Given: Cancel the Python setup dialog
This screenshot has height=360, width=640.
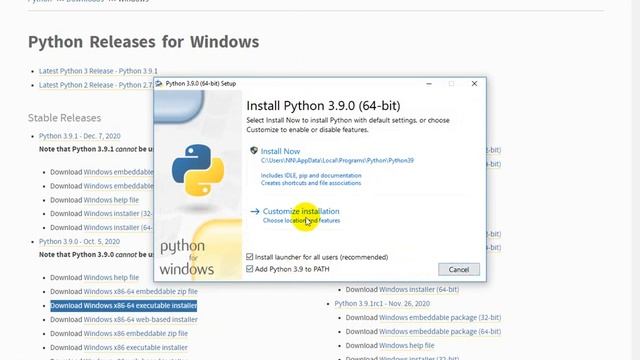Looking at the screenshot, I should click(x=459, y=269).
